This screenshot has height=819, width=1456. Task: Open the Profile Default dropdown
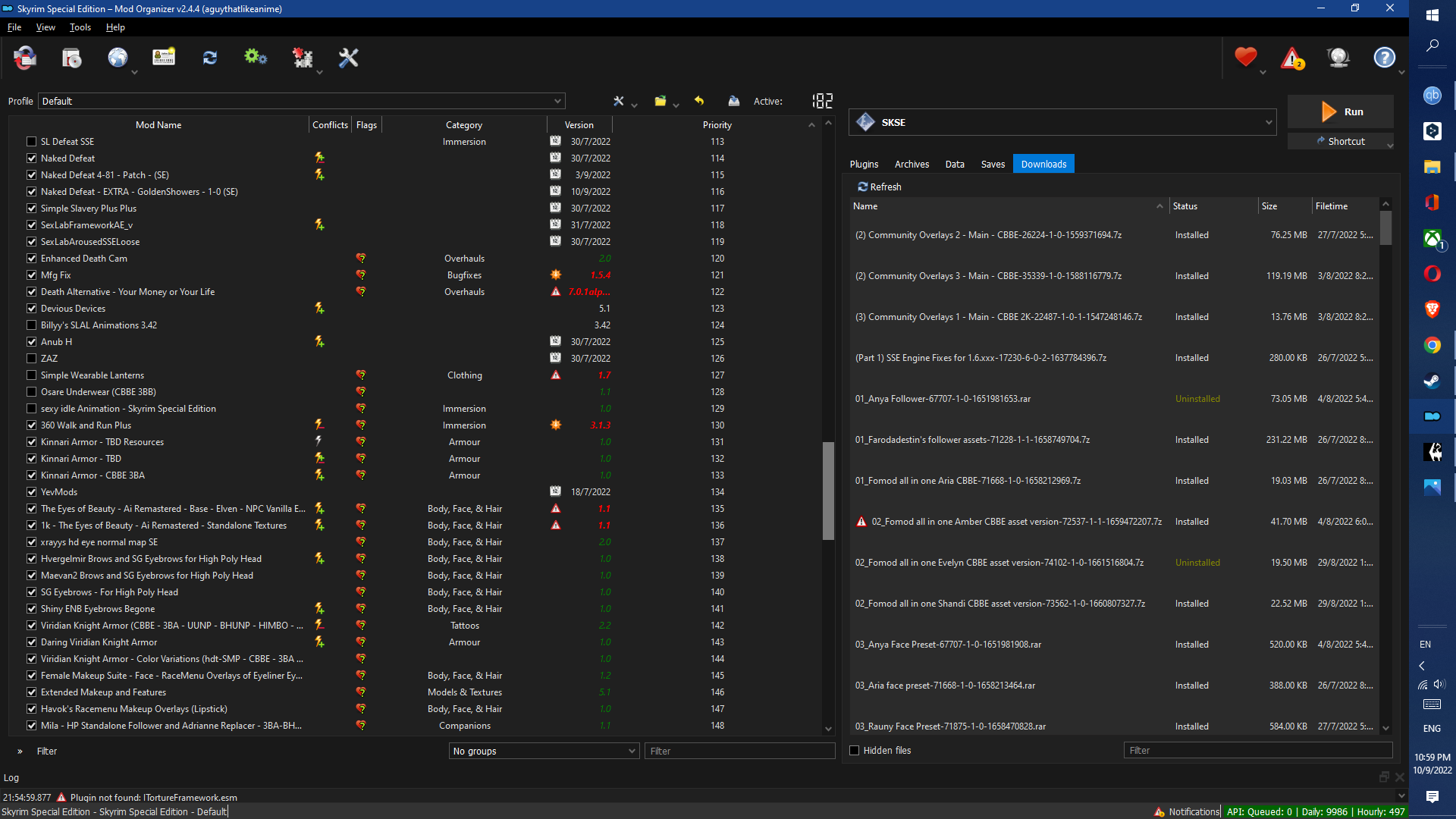click(x=302, y=101)
